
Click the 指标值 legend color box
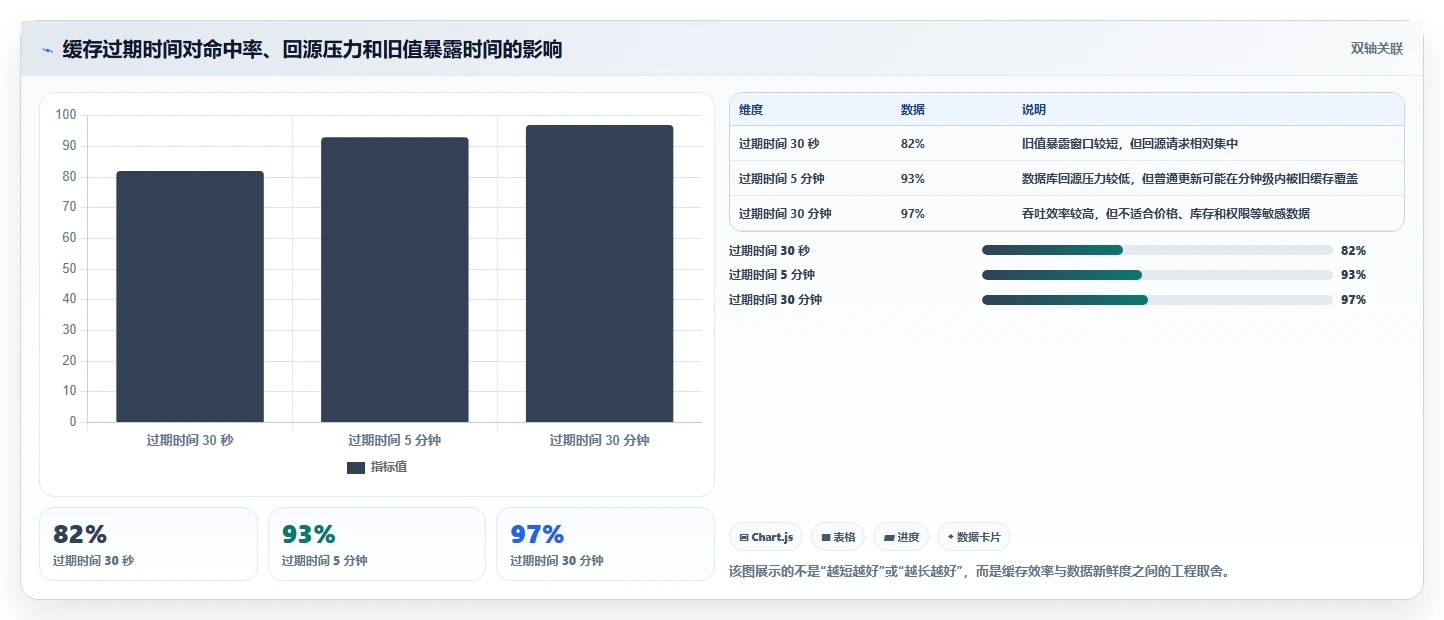pos(356,468)
